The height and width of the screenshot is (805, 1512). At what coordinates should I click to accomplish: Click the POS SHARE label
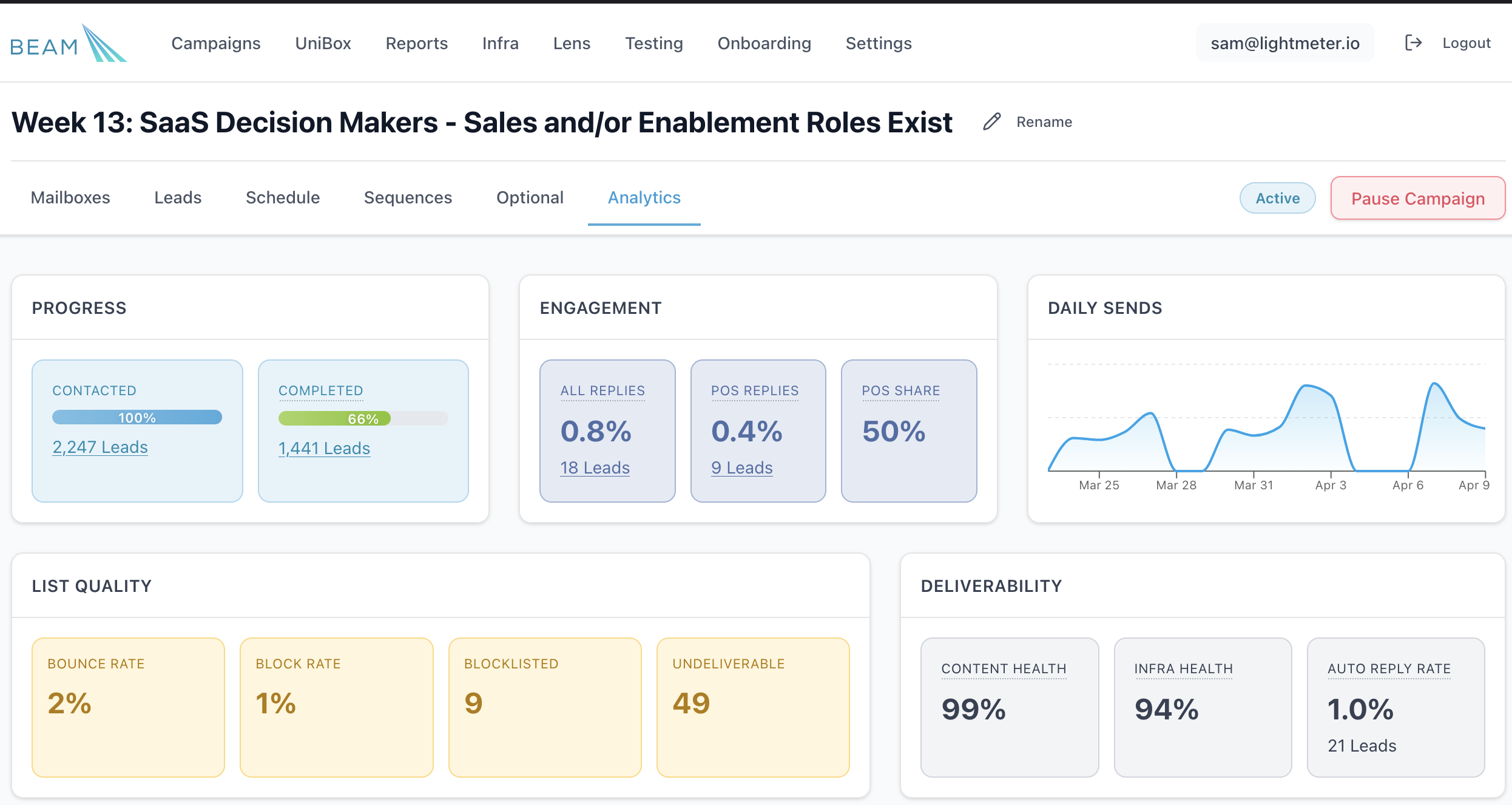(x=901, y=391)
